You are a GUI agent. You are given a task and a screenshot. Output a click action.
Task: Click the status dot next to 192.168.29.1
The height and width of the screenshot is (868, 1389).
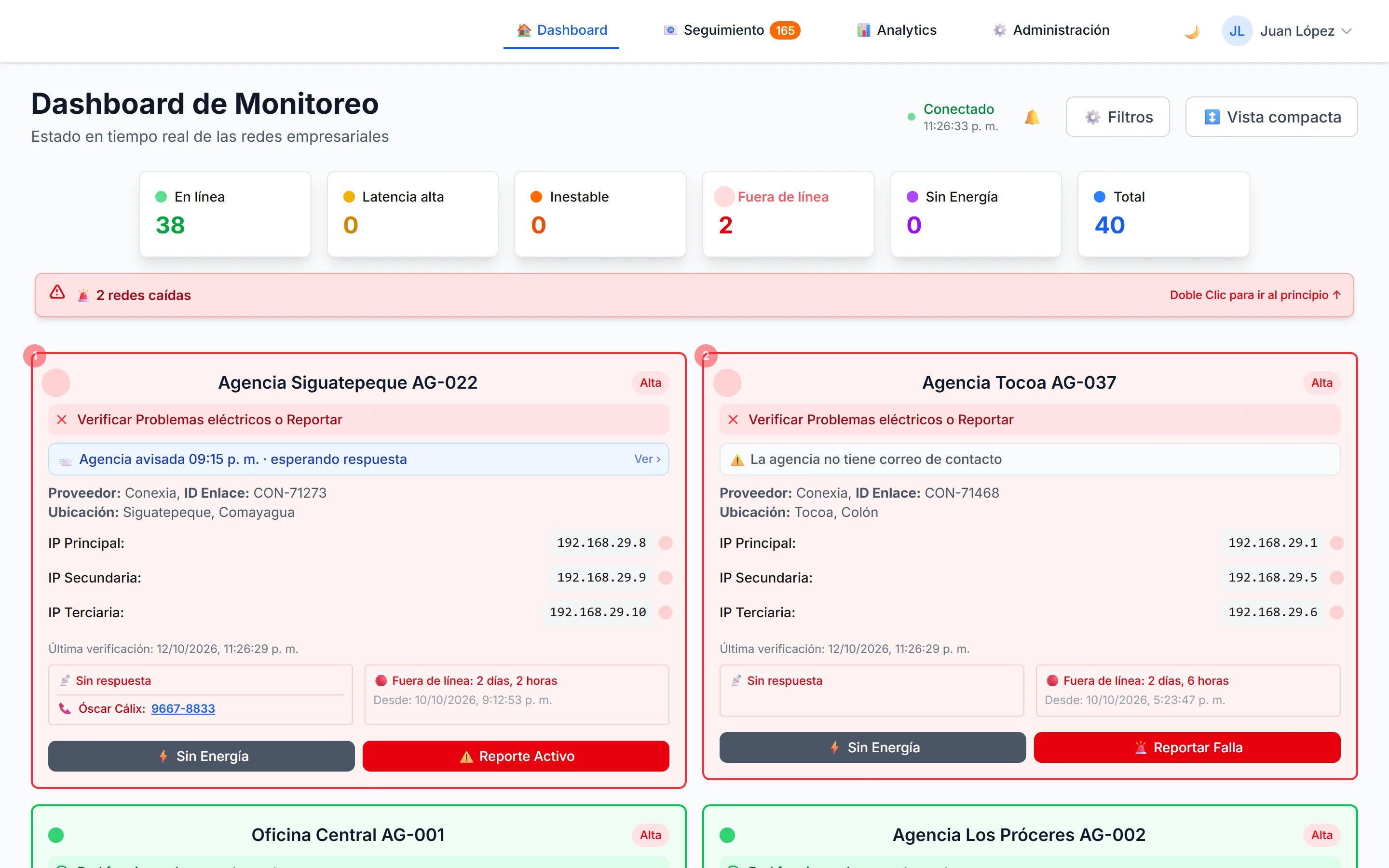click(1337, 543)
